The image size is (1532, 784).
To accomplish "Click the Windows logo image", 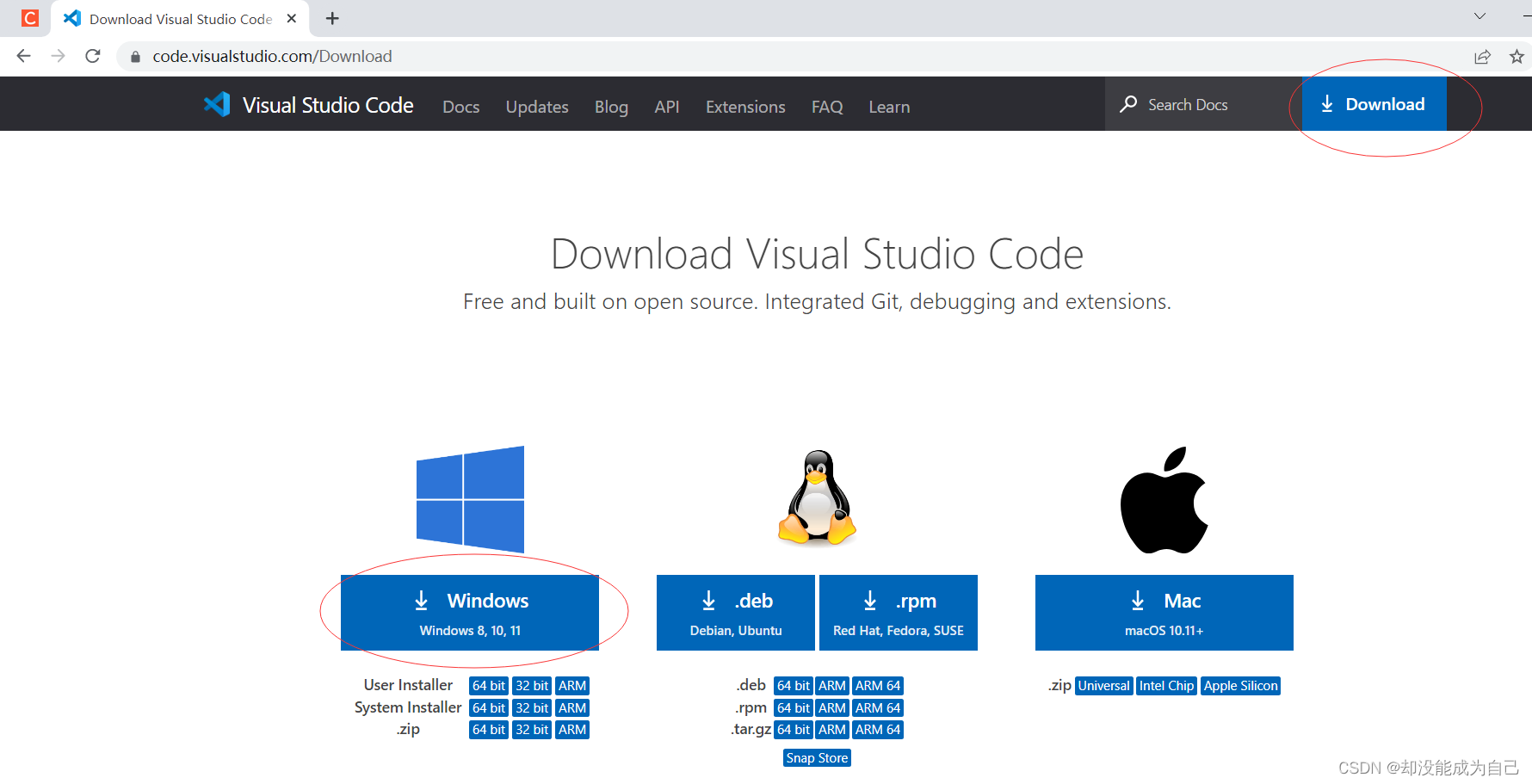I will [470, 499].
